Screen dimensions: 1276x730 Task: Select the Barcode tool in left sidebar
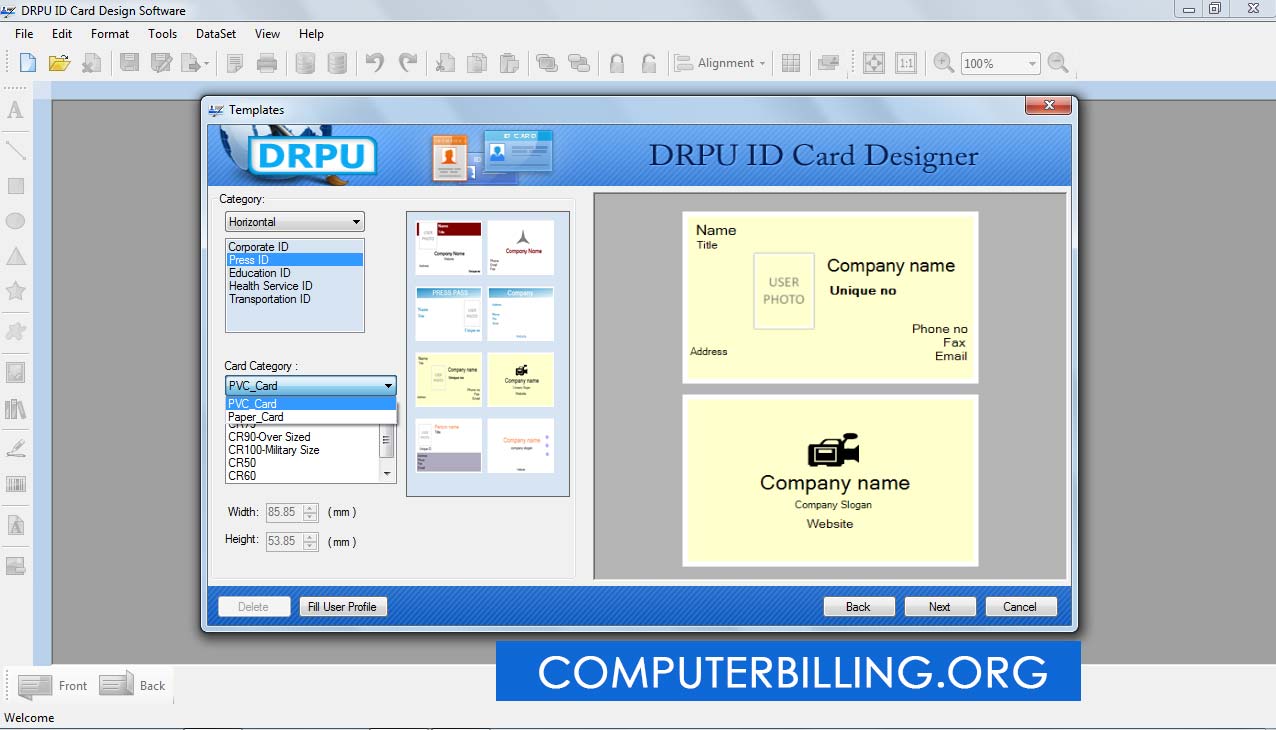(16, 484)
